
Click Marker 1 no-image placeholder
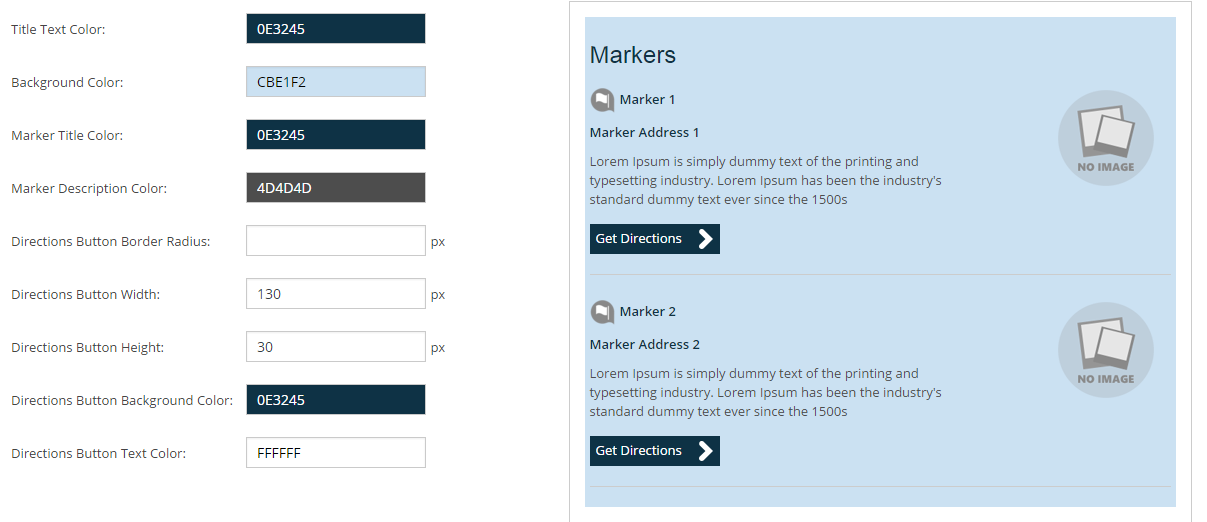(1105, 138)
